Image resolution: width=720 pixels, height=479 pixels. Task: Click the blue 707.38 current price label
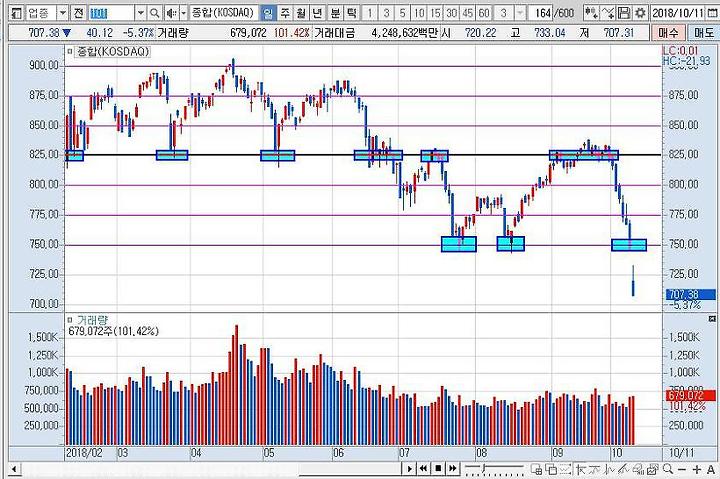coord(691,294)
